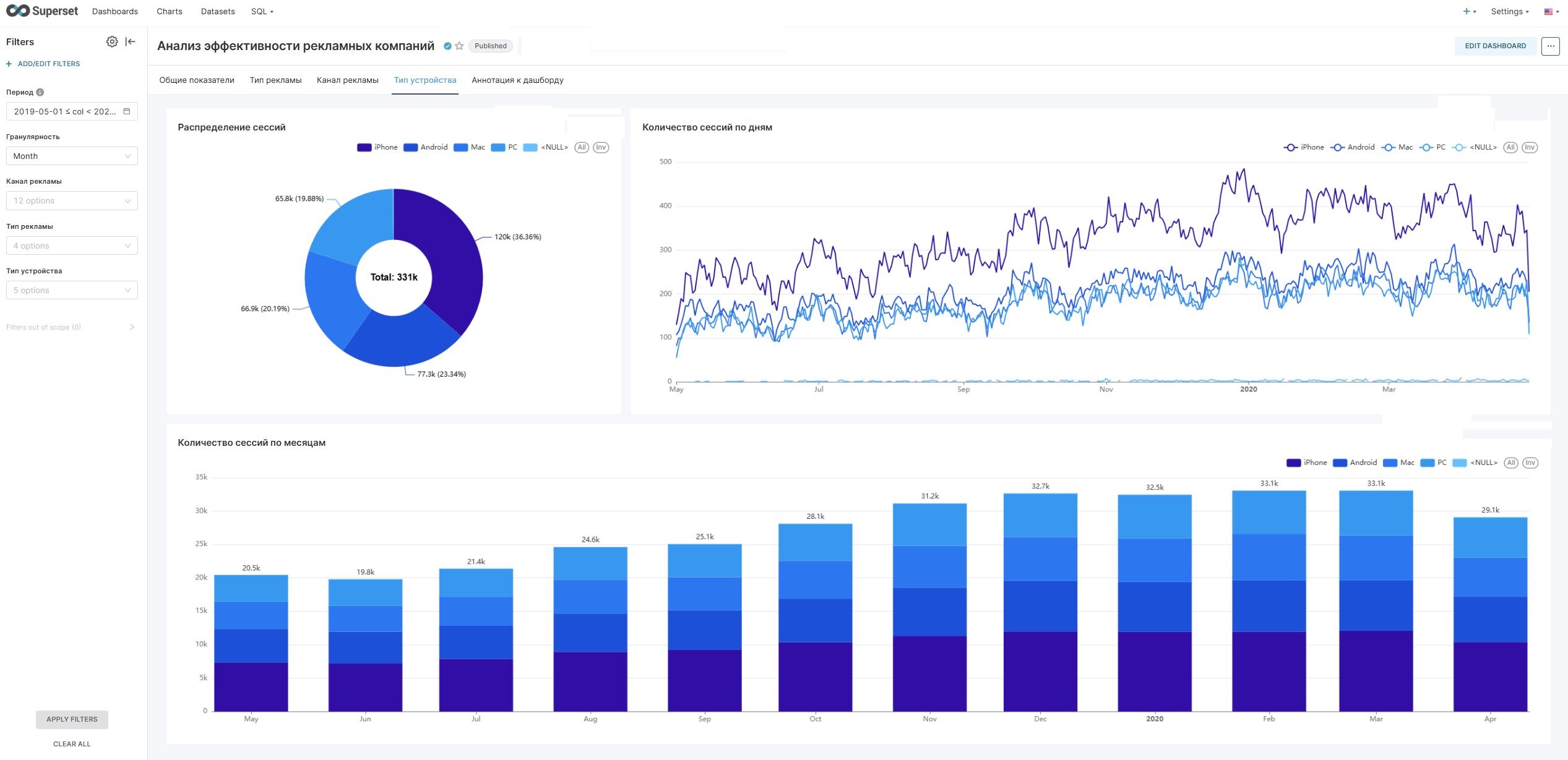The width and height of the screenshot is (1568, 760).
Task: Expand Filters out of scope section
Action: coord(71,327)
